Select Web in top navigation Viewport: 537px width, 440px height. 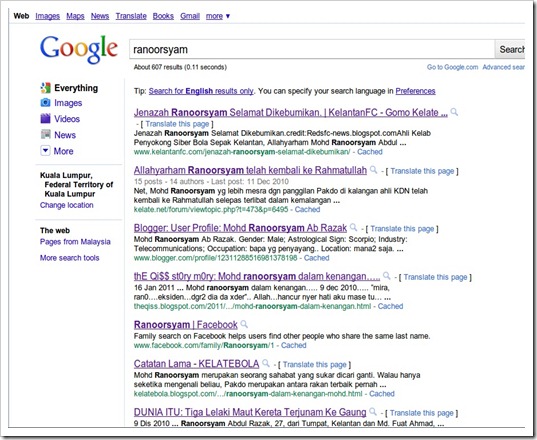[x=21, y=16]
